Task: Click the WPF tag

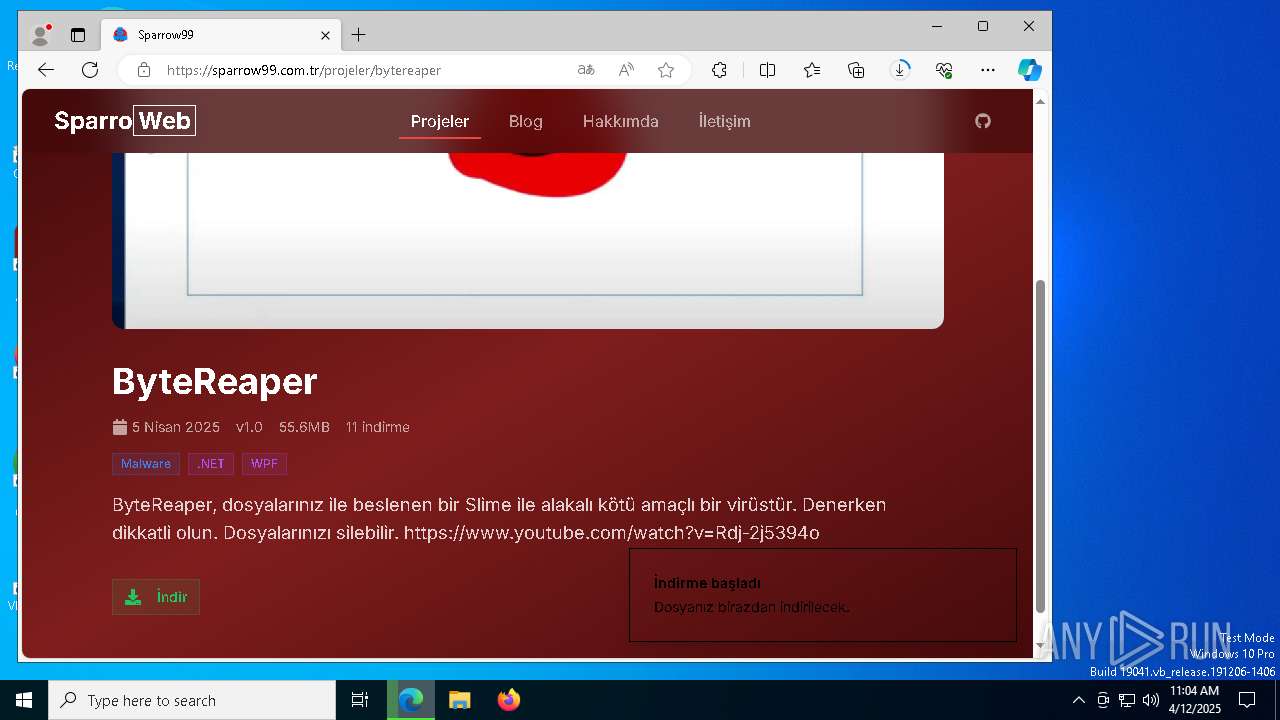Action: coord(264,464)
